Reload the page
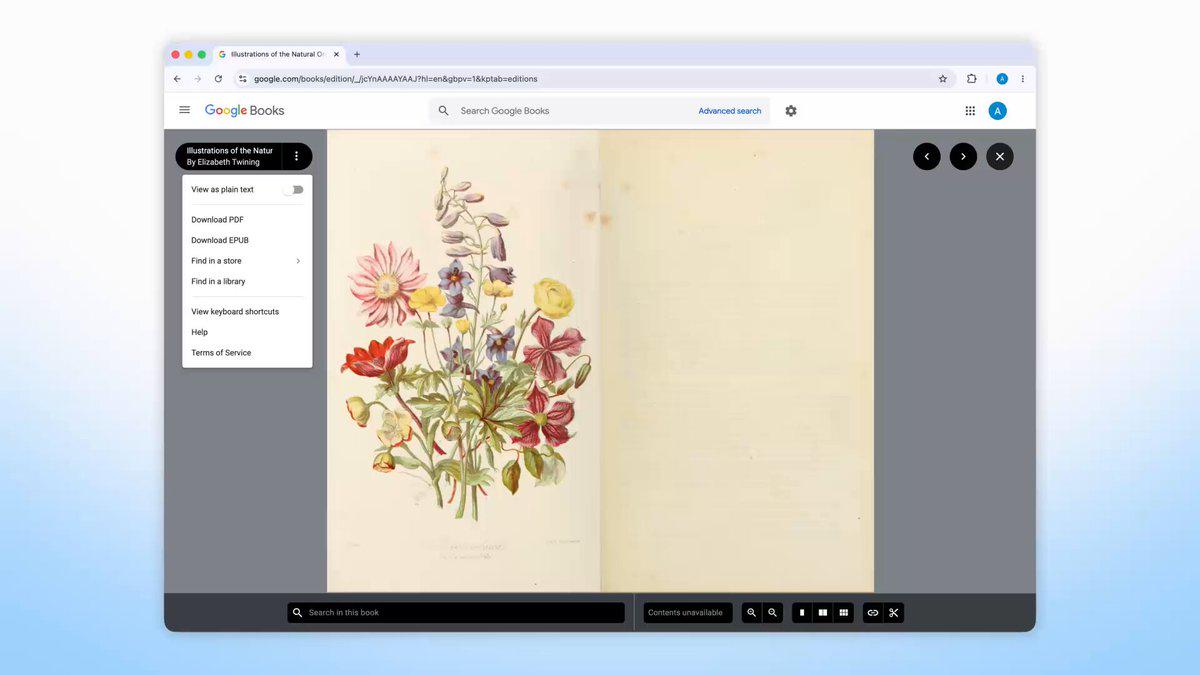Screen dimensions: 1200x675 point(218,79)
